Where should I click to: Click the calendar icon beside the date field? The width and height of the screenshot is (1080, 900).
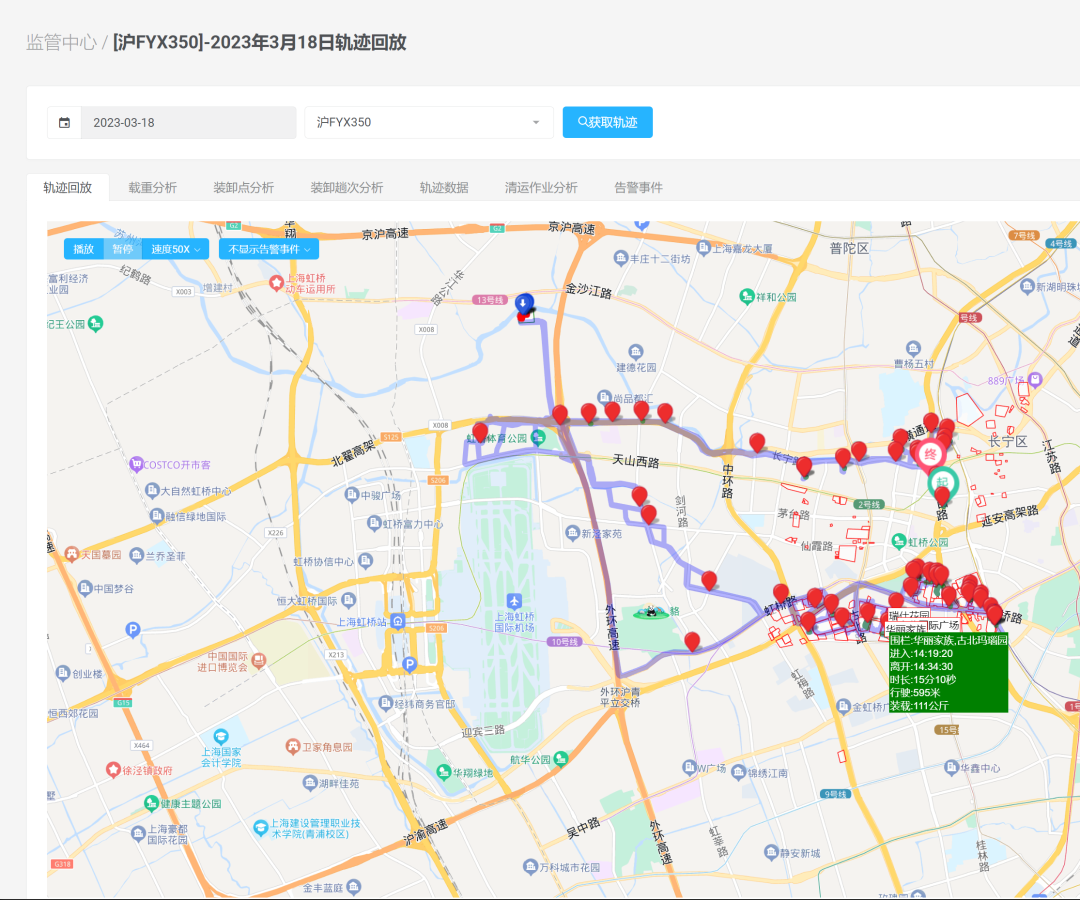pos(65,123)
